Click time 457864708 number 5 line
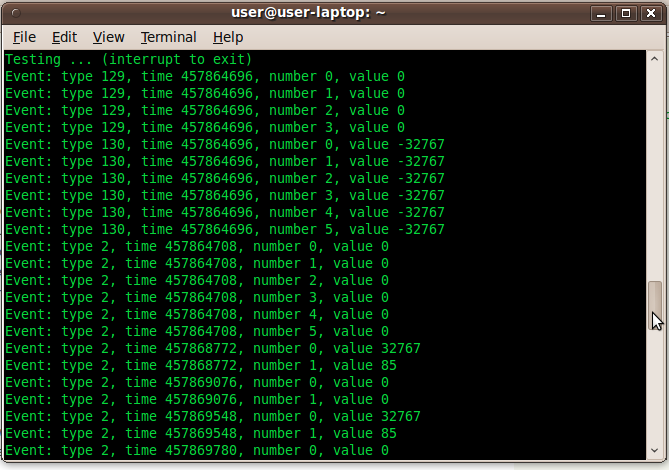Image resolution: width=669 pixels, height=470 pixels. pyautogui.click(x=197, y=331)
